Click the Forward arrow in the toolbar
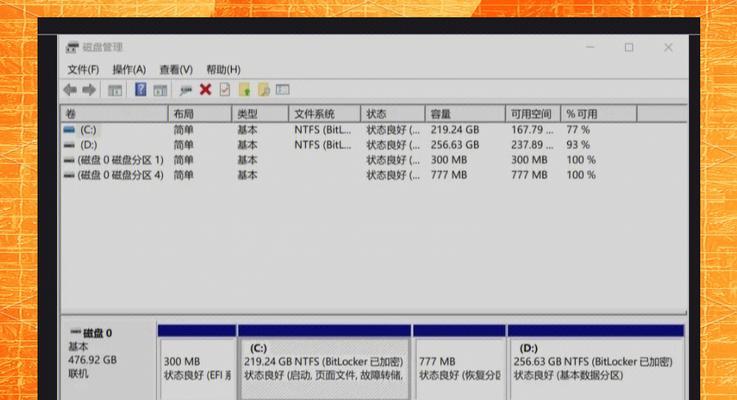737x400 pixels. (x=89, y=90)
